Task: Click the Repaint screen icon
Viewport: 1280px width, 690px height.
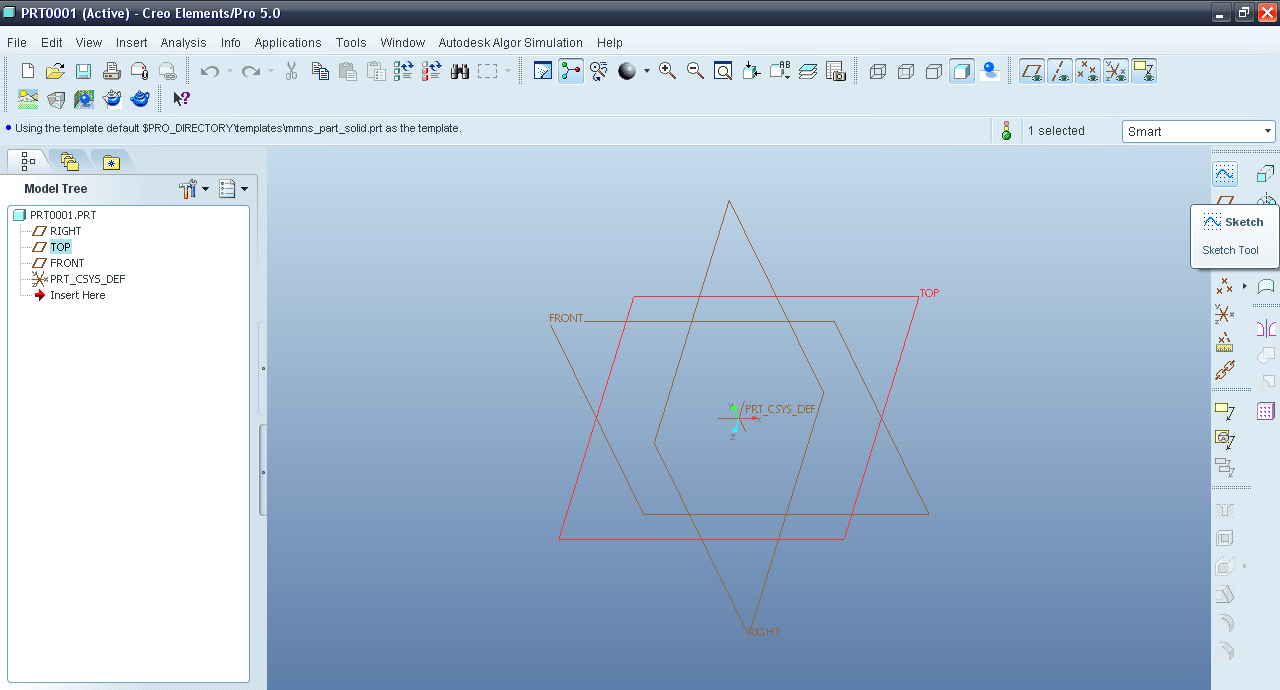Action: point(543,71)
